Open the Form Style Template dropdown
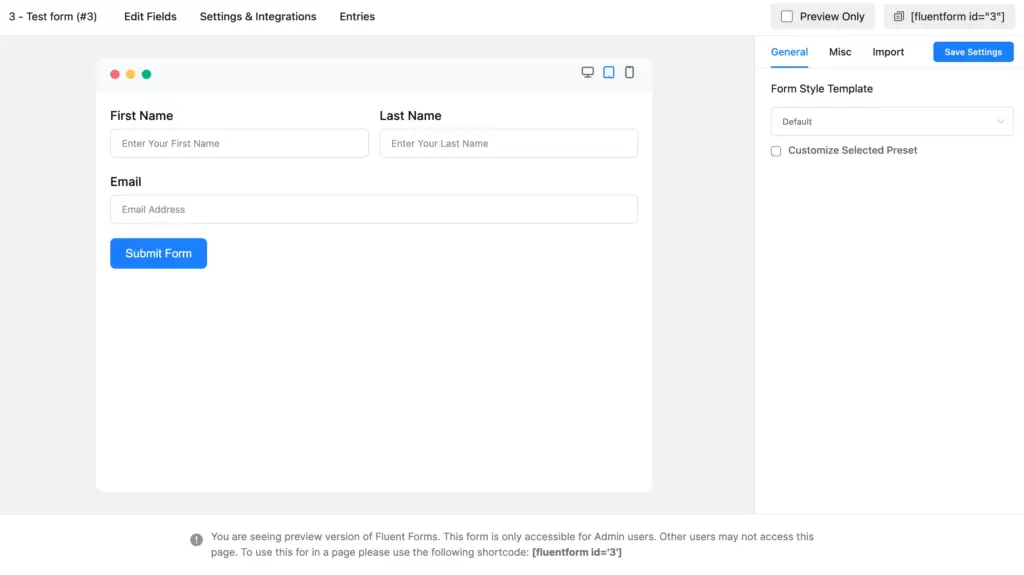 892,121
